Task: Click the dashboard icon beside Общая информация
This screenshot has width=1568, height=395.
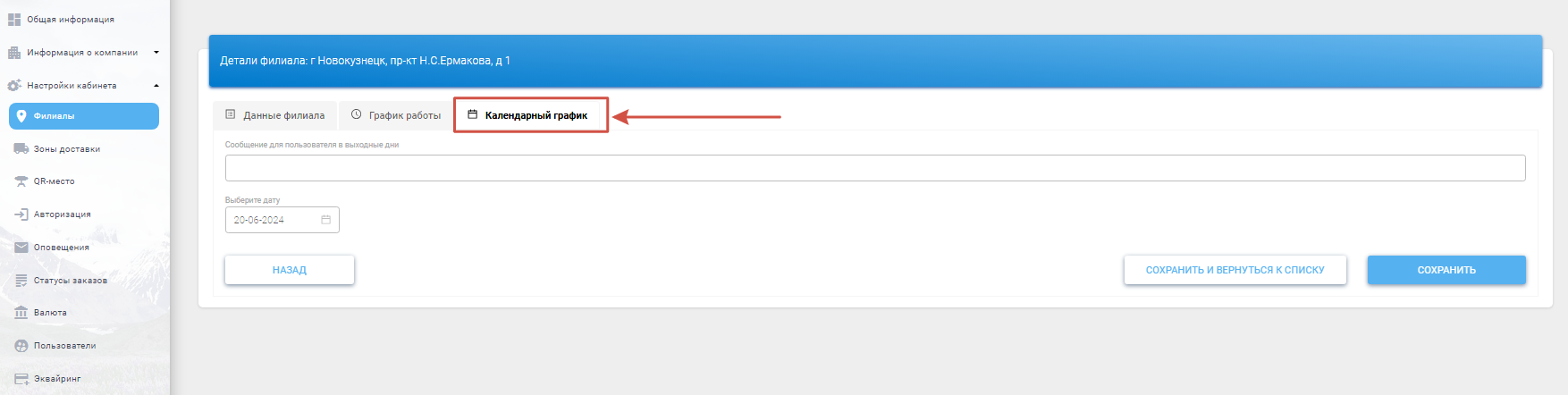Action: [14, 20]
